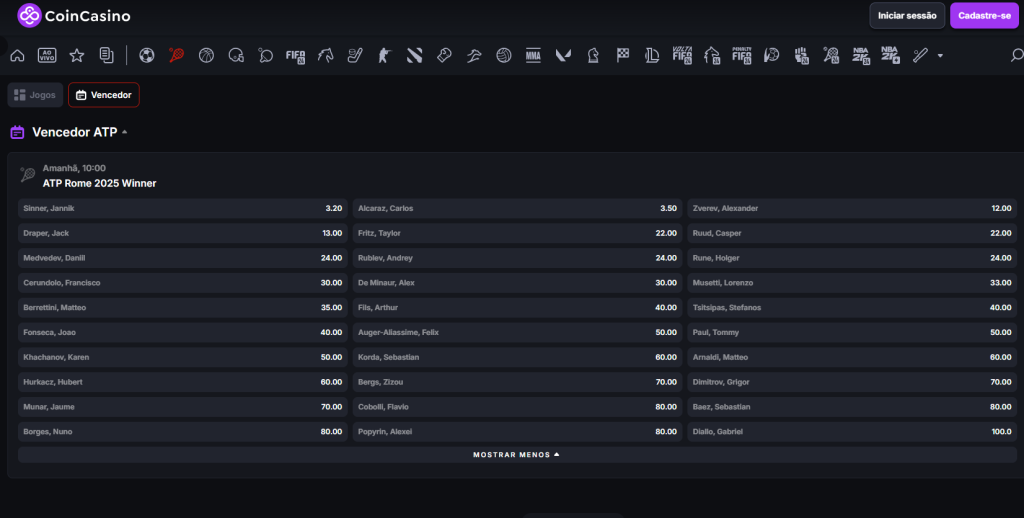Choose Popyrin, Alexei at 80.00

pyautogui.click(x=517, y=432)
